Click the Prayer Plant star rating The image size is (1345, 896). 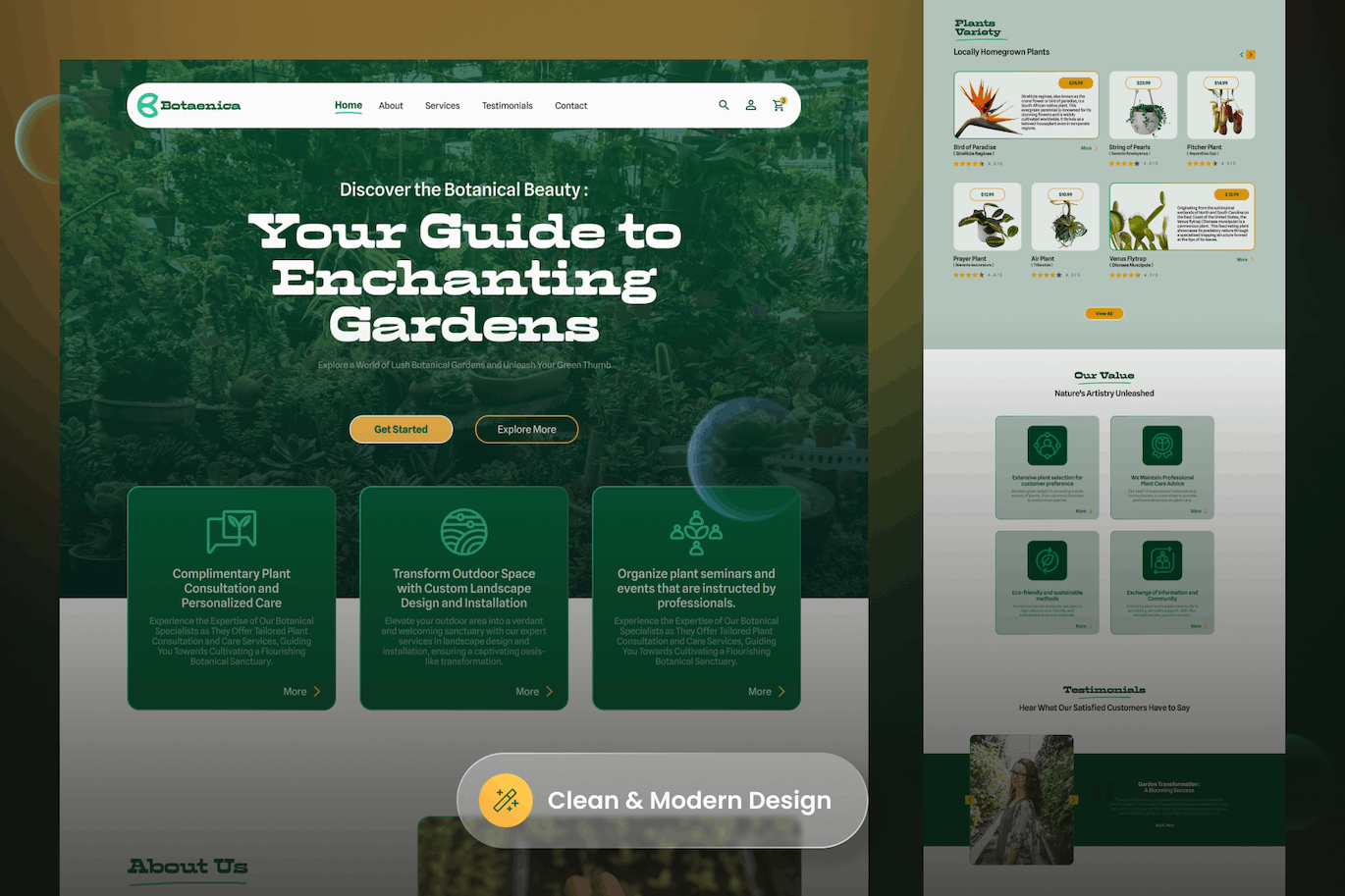[969, 276]
